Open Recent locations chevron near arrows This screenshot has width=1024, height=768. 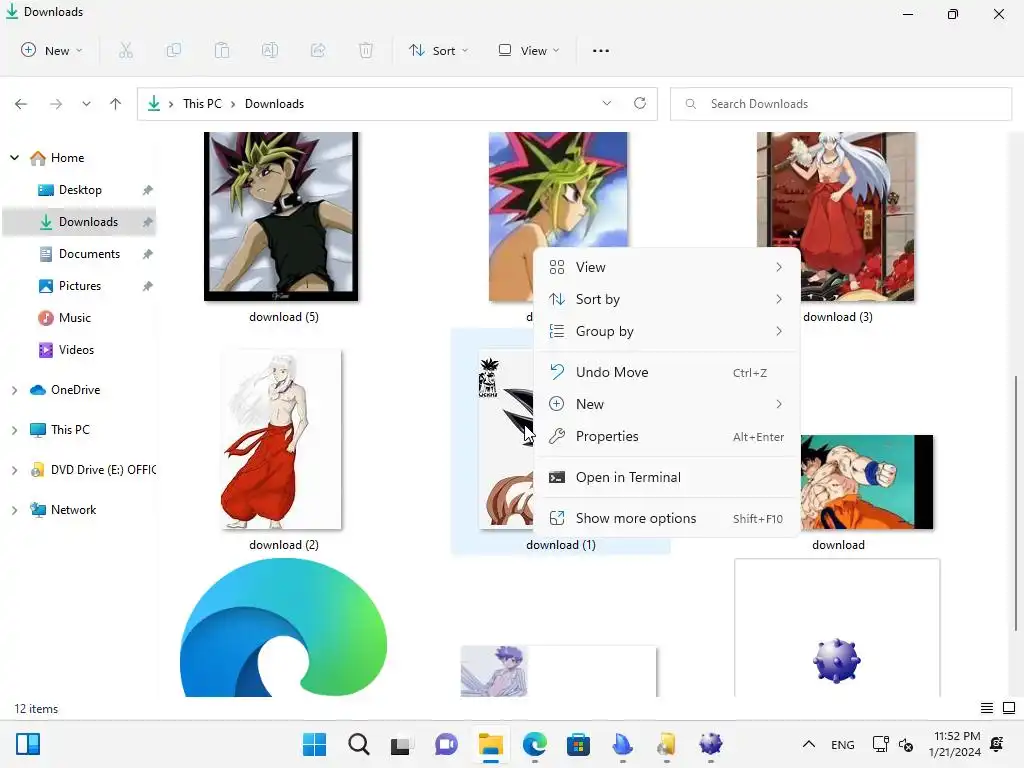coord(86,104)
